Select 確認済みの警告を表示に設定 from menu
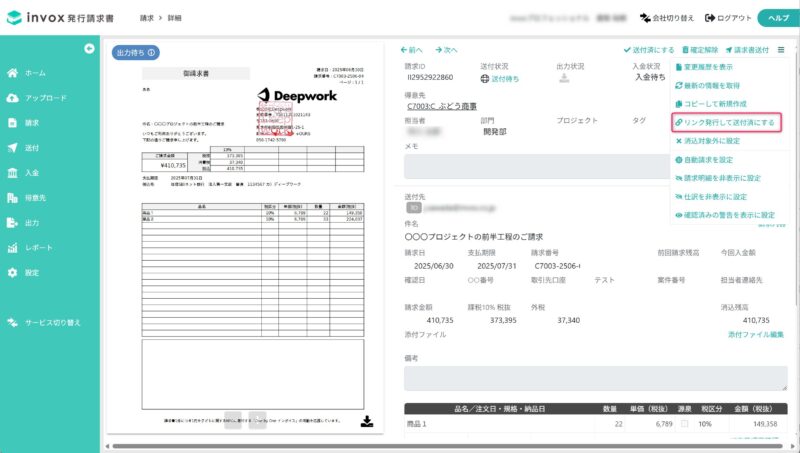 click(x=724, y=215)
